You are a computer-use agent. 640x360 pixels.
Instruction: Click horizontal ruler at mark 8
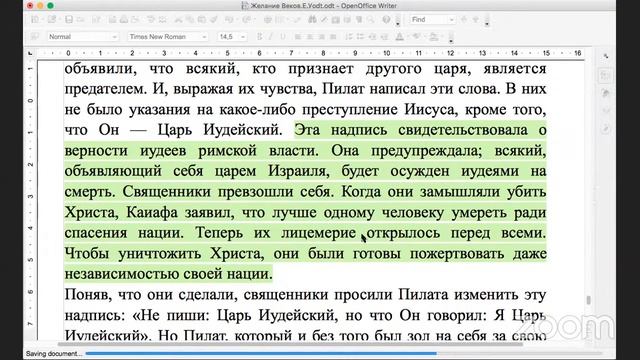click(323, 53)
